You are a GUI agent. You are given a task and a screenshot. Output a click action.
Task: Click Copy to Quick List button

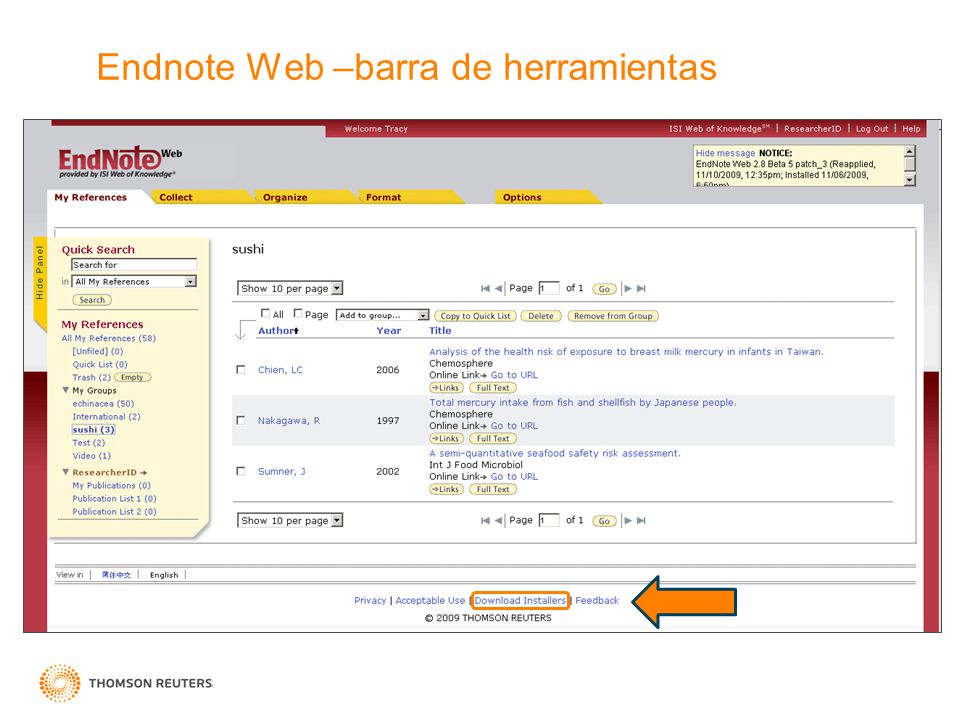[x=475, y=316]
